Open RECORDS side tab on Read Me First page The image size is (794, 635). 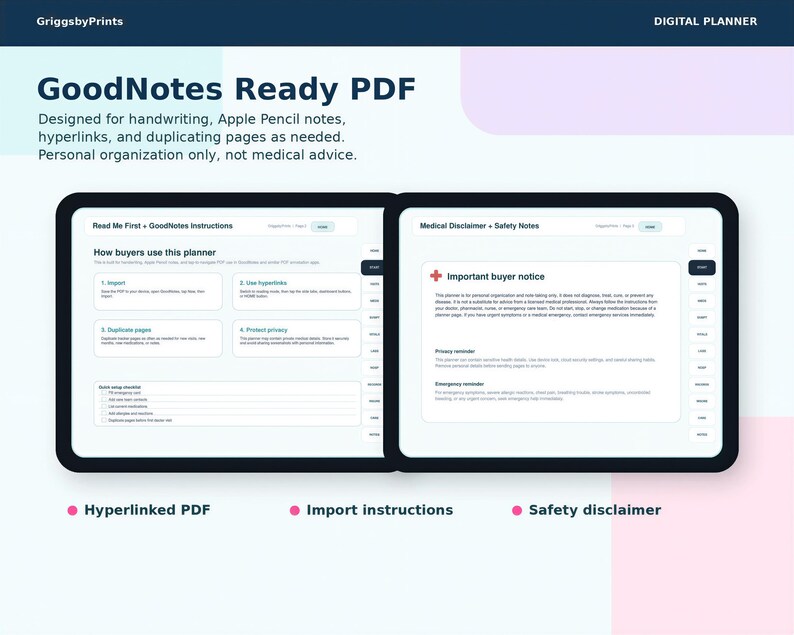[x=374, y=384]
